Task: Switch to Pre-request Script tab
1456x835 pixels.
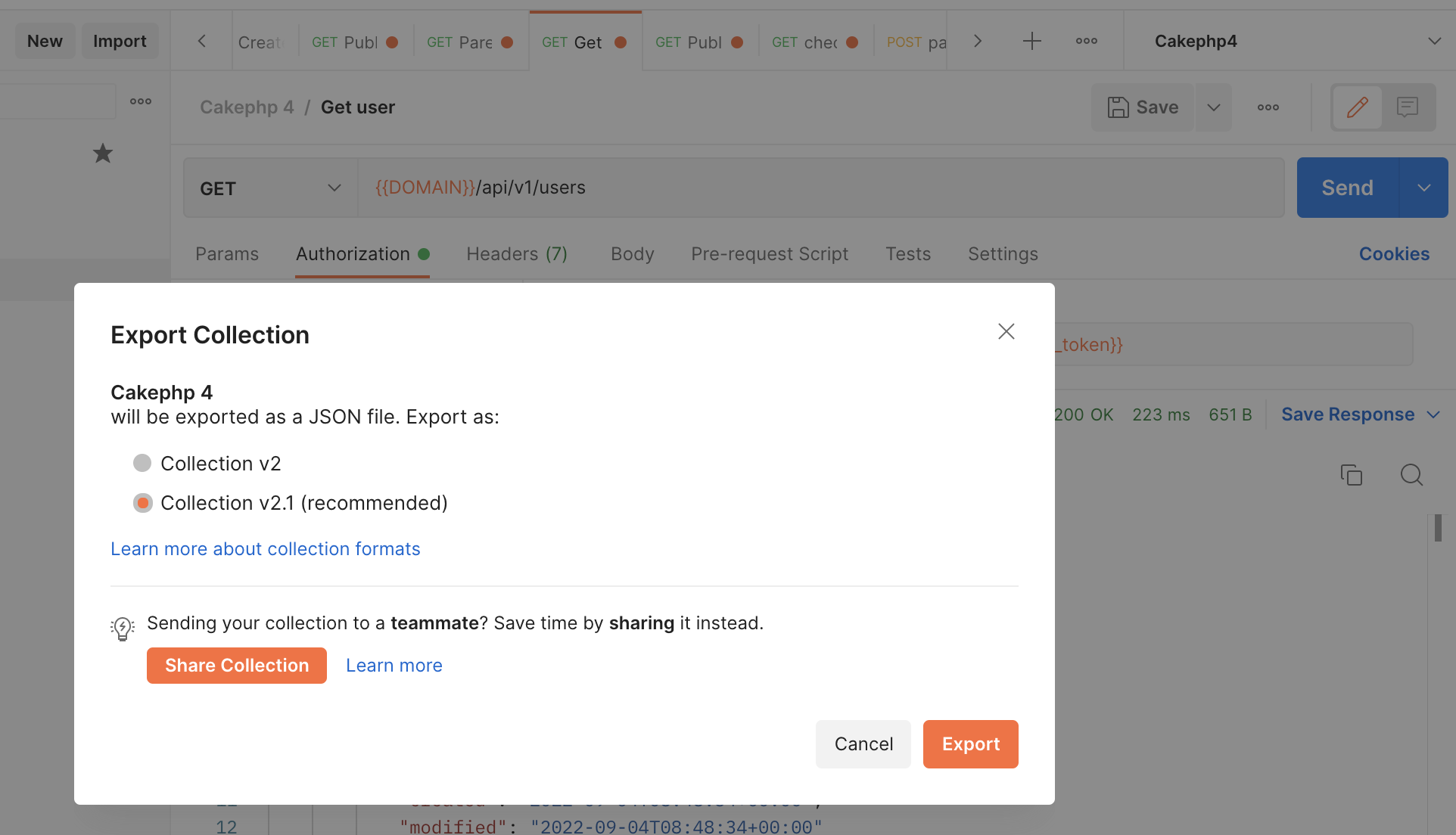Action: pos(769,253)
